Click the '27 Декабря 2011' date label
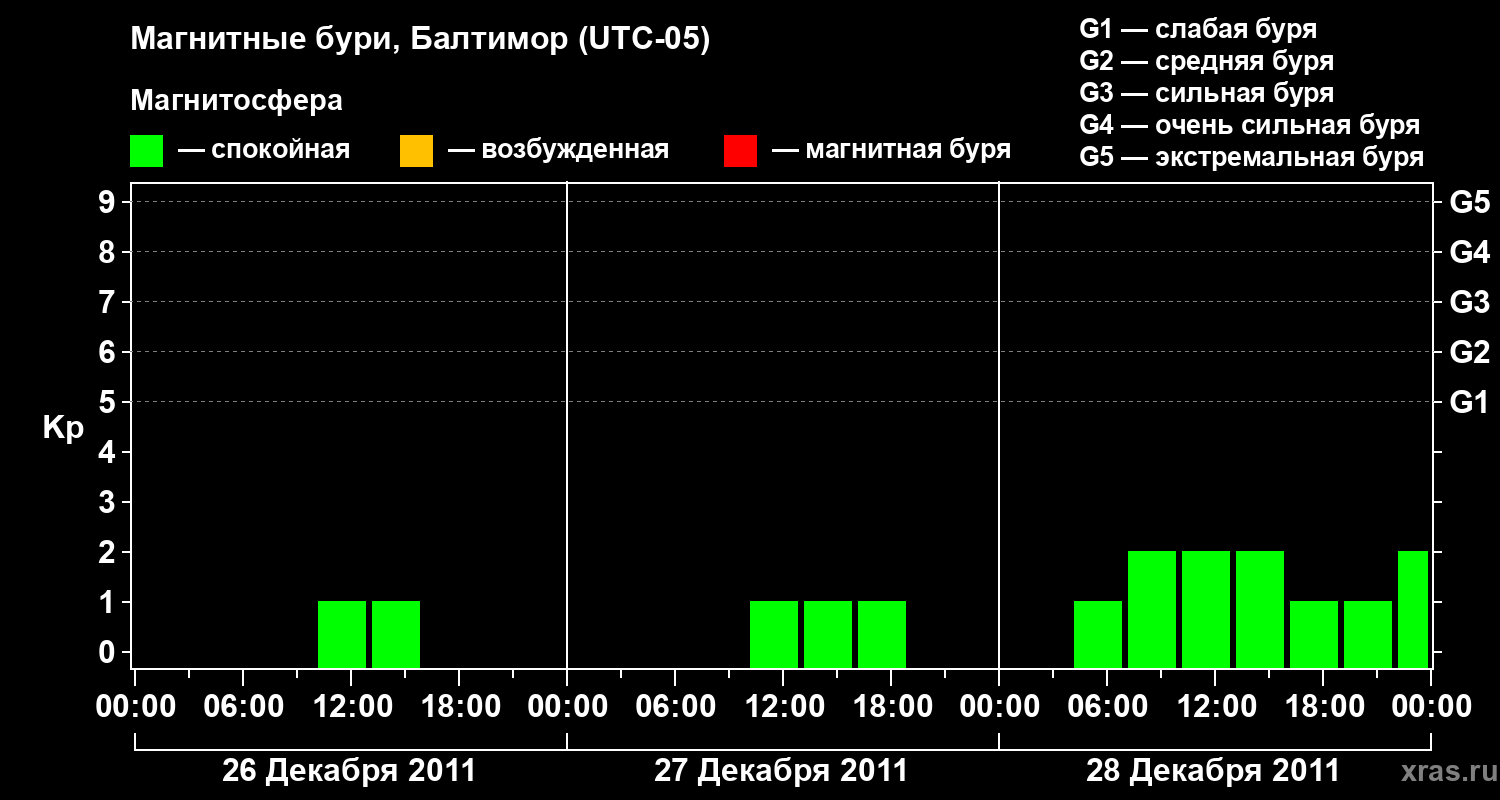Viewport: 1500px width, 800px height. (781, 771)
